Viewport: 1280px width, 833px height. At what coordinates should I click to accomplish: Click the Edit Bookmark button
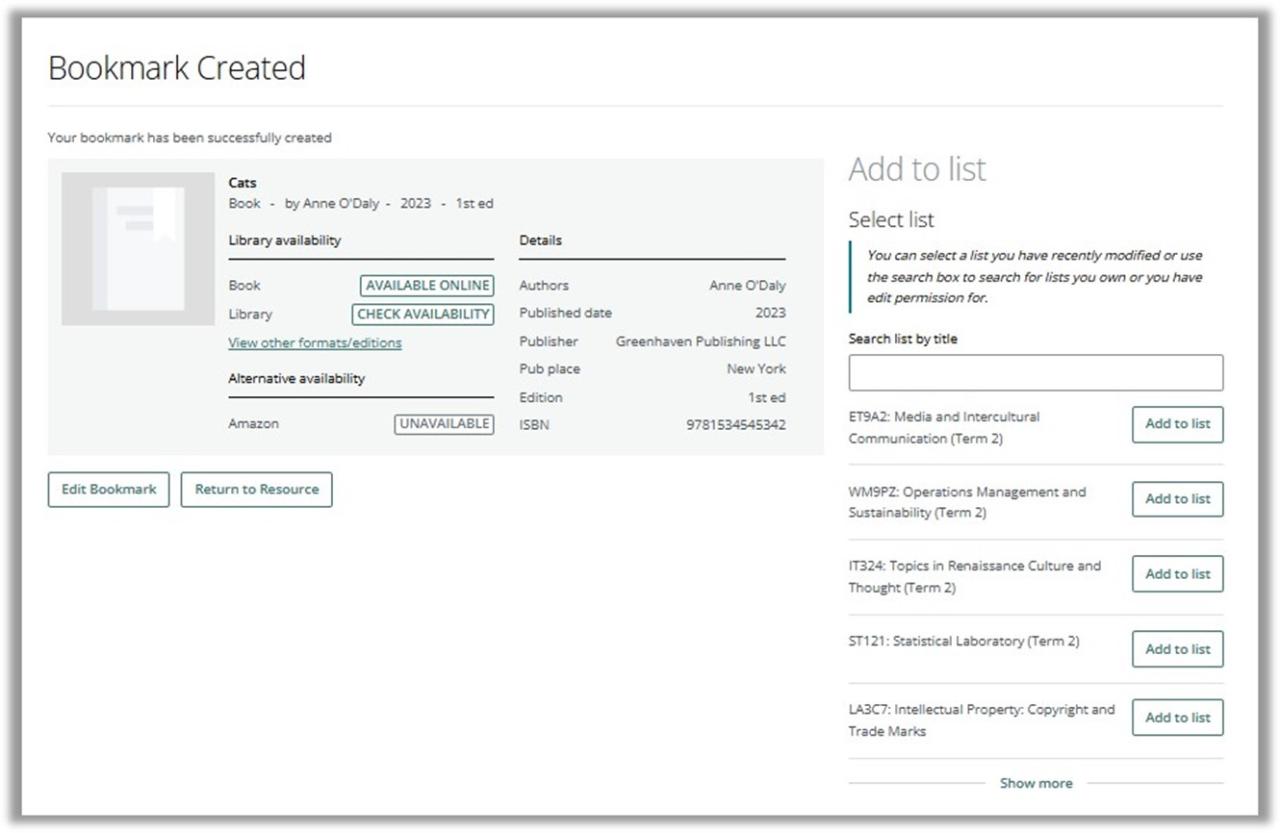[108, 489]
